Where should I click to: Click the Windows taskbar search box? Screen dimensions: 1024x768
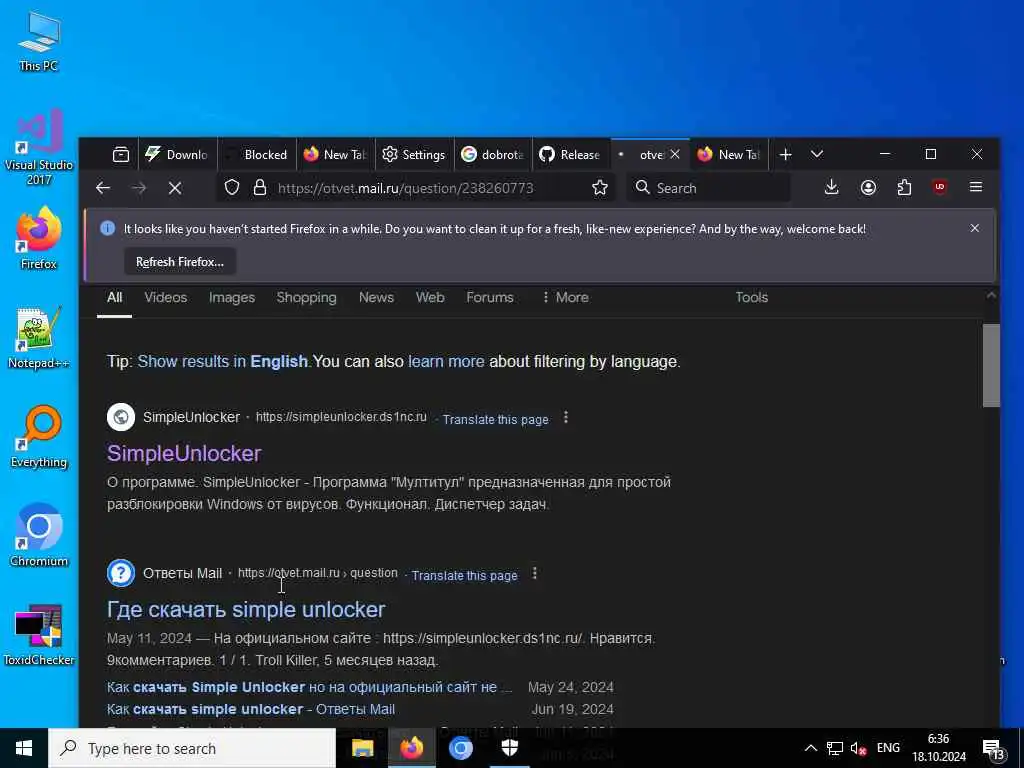(192, 748)
